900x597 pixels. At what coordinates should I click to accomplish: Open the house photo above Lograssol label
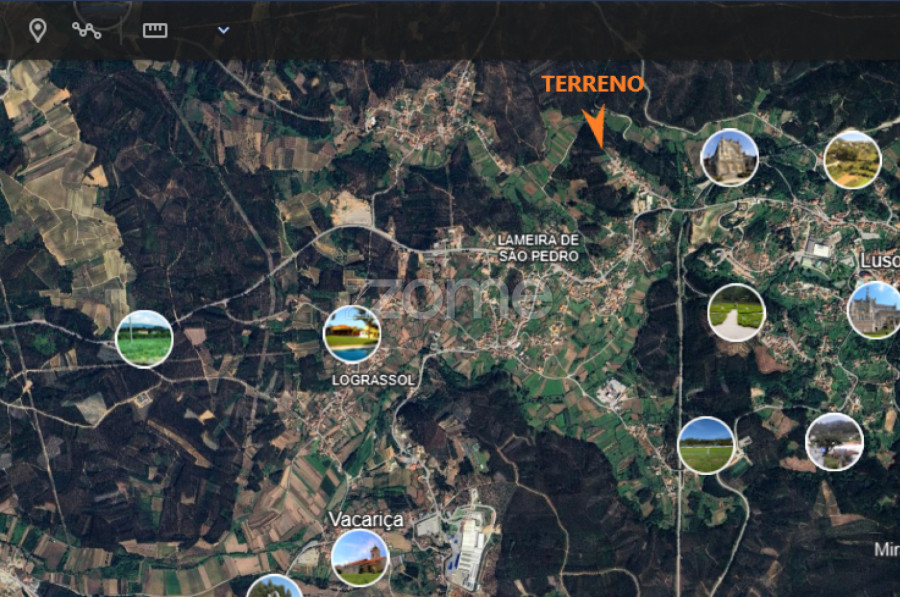352,334
